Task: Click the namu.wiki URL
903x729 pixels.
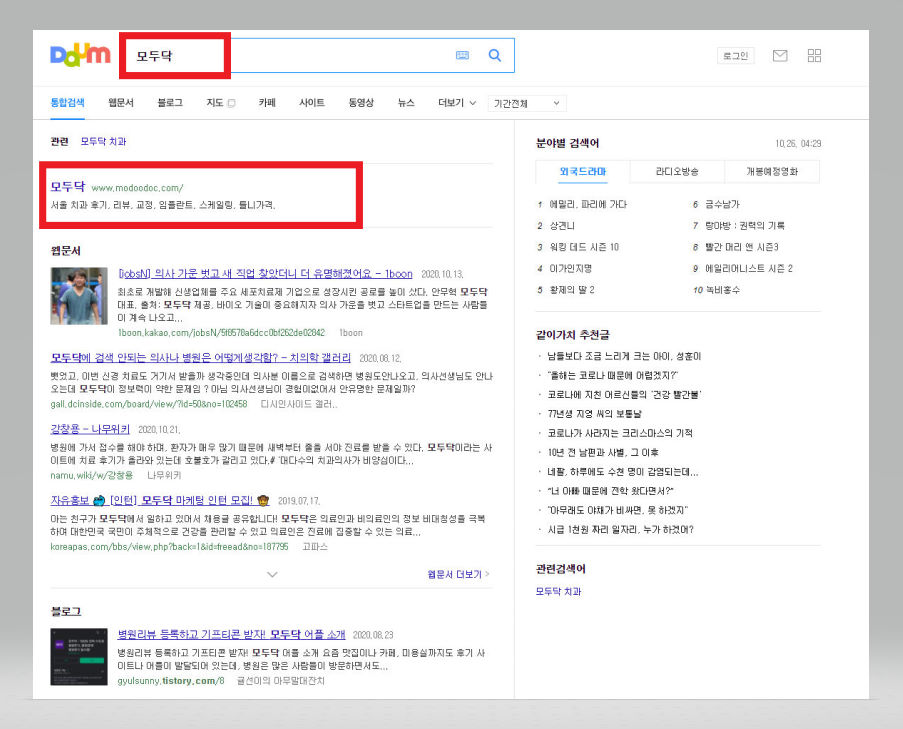Action: point(92,475)
